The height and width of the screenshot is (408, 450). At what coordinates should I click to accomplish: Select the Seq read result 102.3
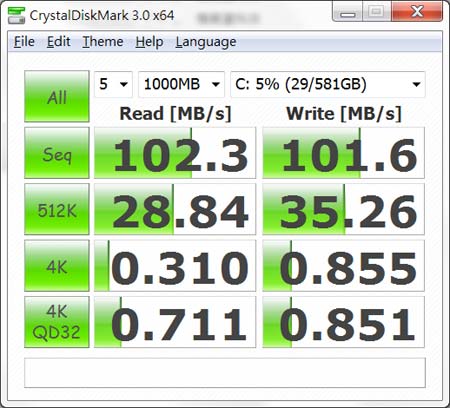175,153
